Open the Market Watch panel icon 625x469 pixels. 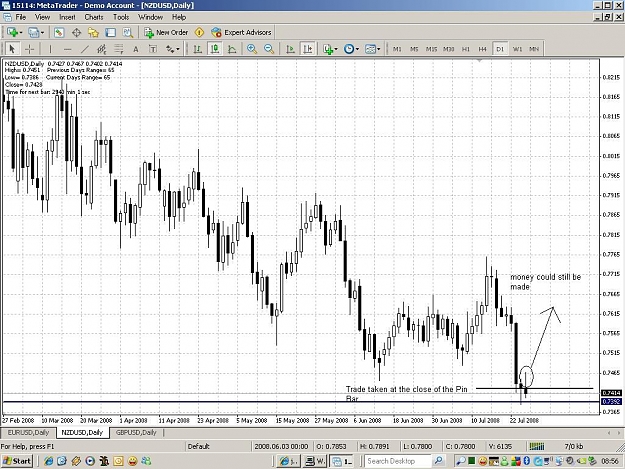point(59,33)
